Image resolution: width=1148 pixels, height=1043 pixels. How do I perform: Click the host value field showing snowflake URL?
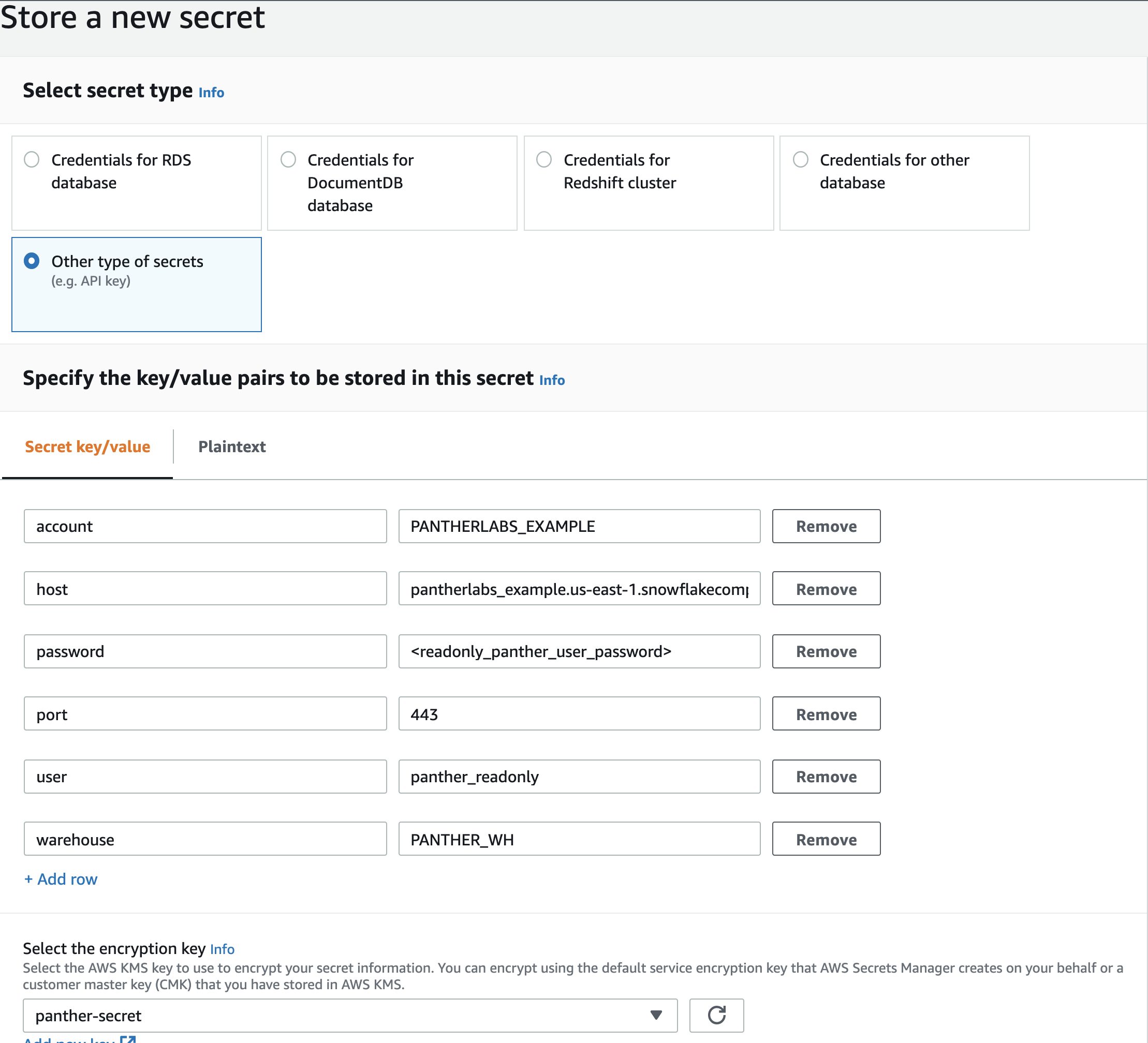[579, 589]
